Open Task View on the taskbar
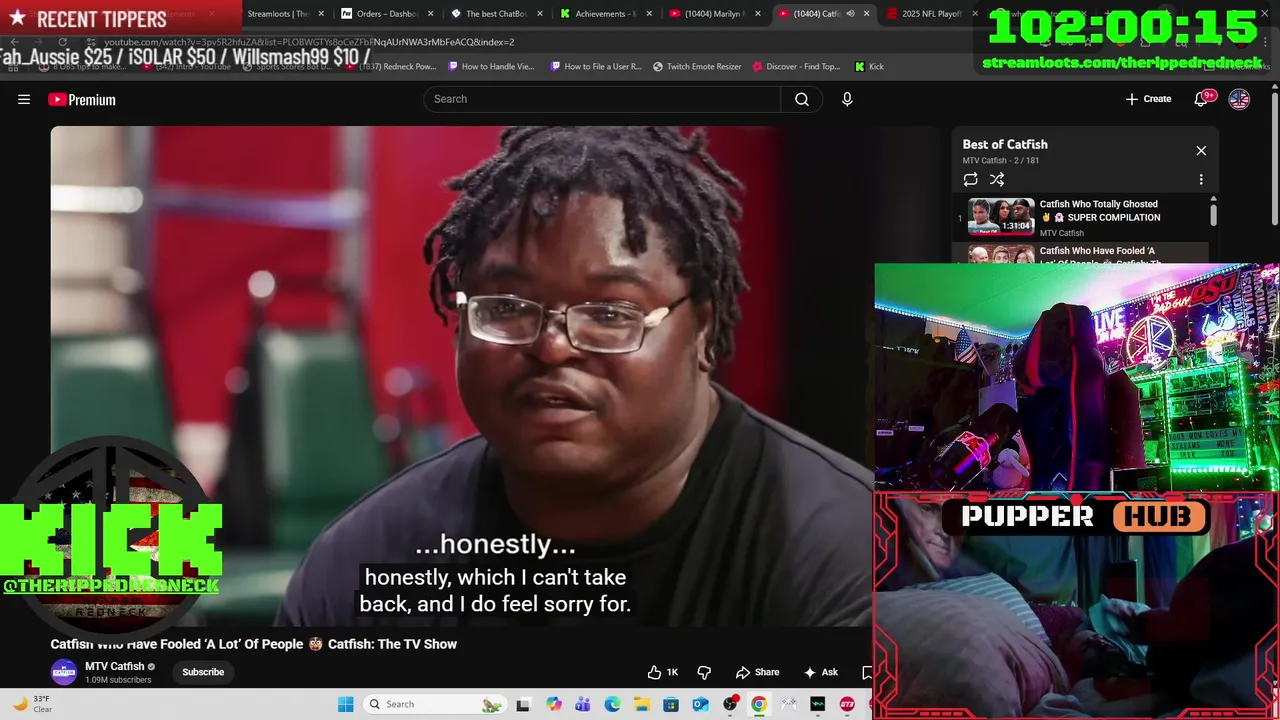 [x=522, y=704]
